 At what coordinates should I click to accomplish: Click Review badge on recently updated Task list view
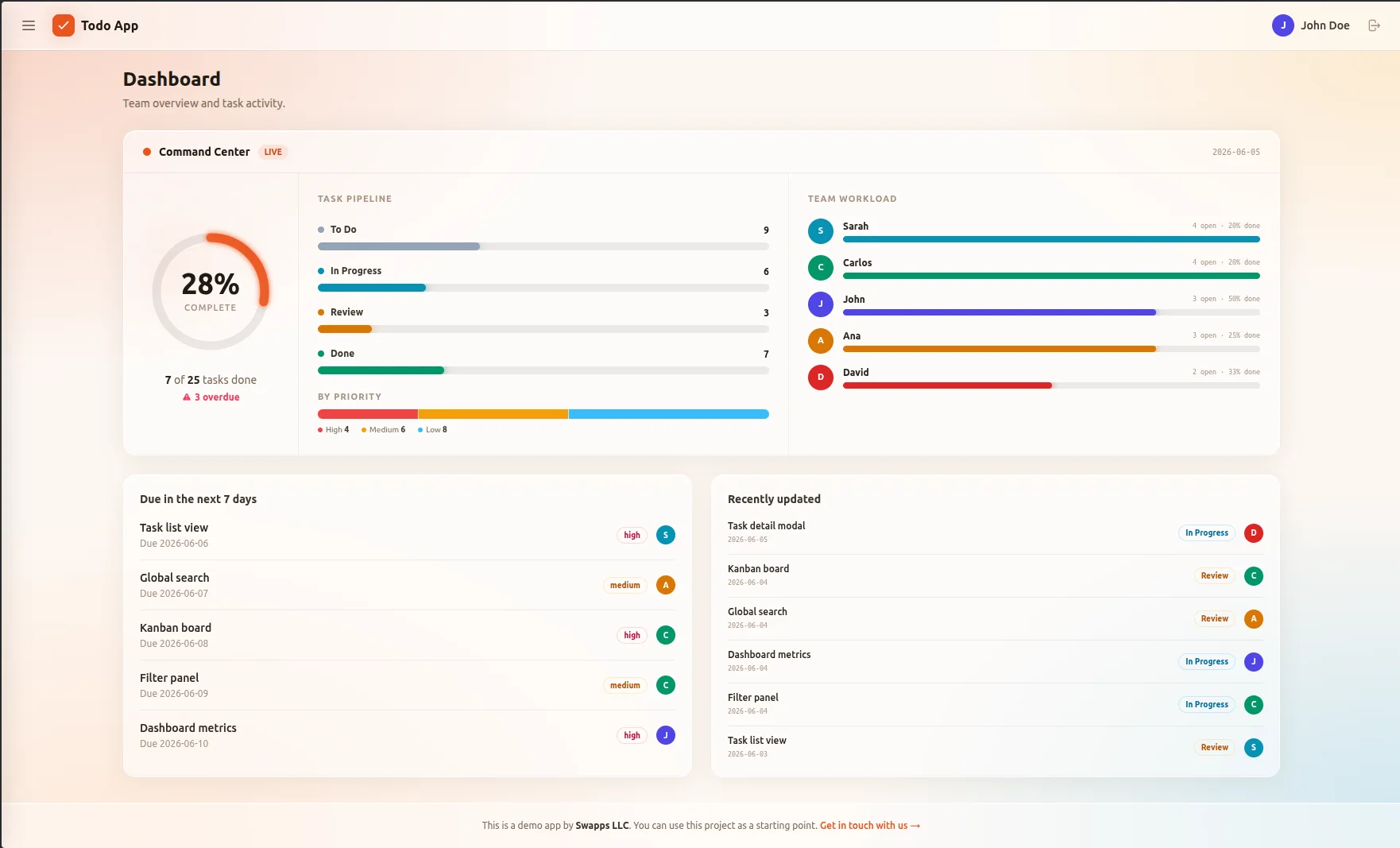click(1215, 748)
